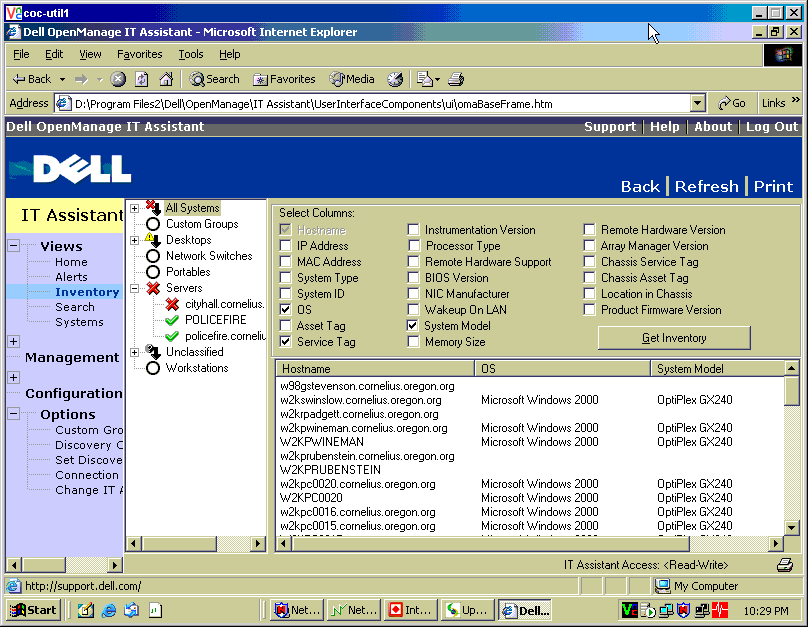Click the Outlook Express quick launch icon

(x=131, y=611)
